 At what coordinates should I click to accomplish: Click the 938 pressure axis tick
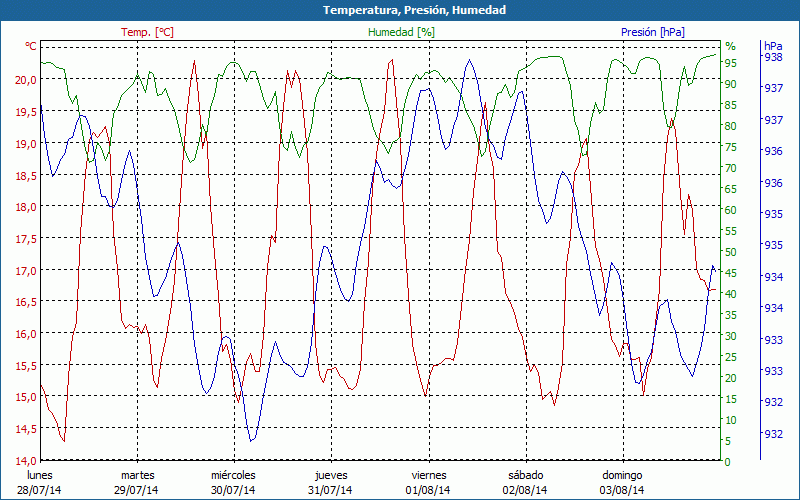(x=773, y=58)
